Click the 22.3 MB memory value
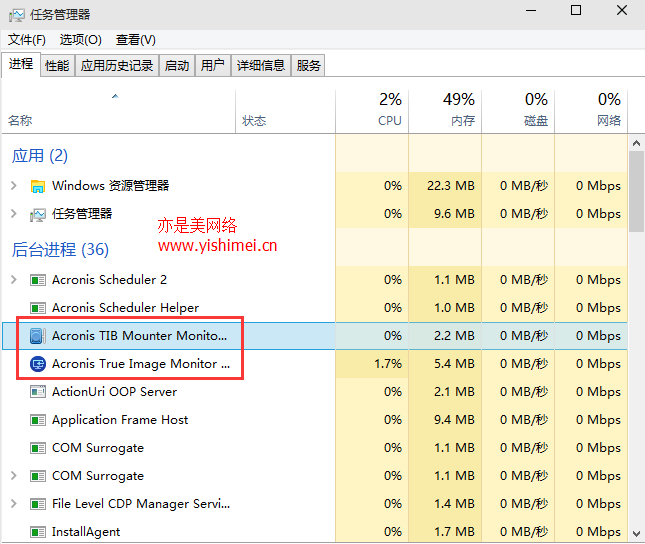 [x=451, y=186]
